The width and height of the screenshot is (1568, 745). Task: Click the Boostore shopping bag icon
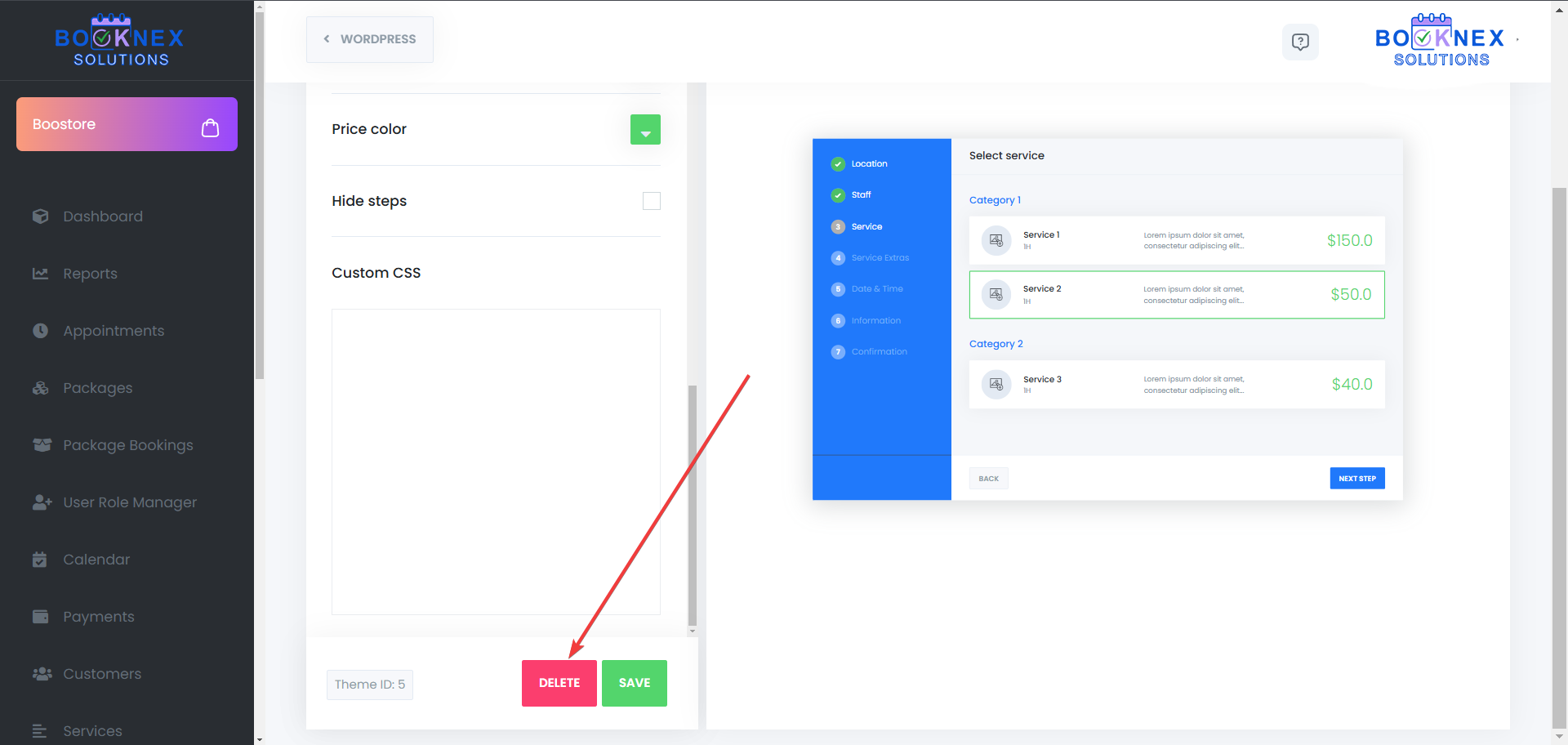click(x=210, y=127)
